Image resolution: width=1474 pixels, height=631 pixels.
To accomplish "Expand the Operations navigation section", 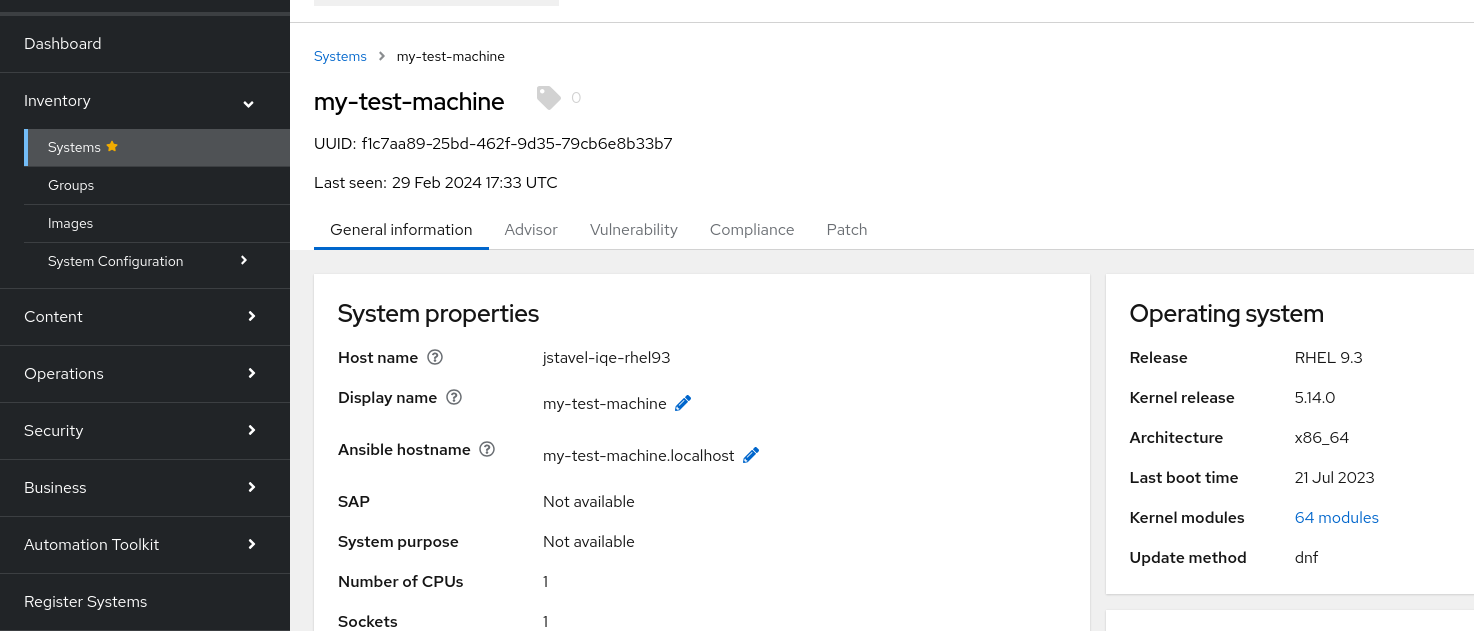I will (251, 373).
